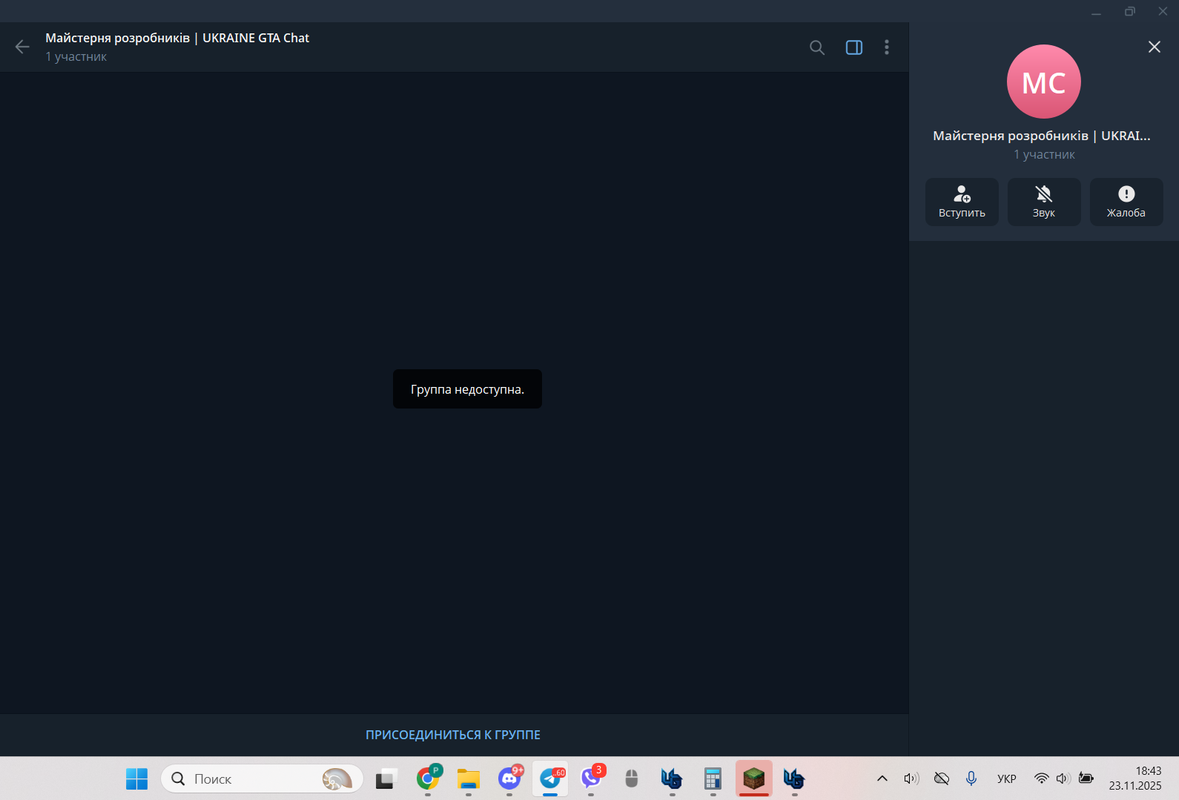Open Discord from the taskbar

510,778
